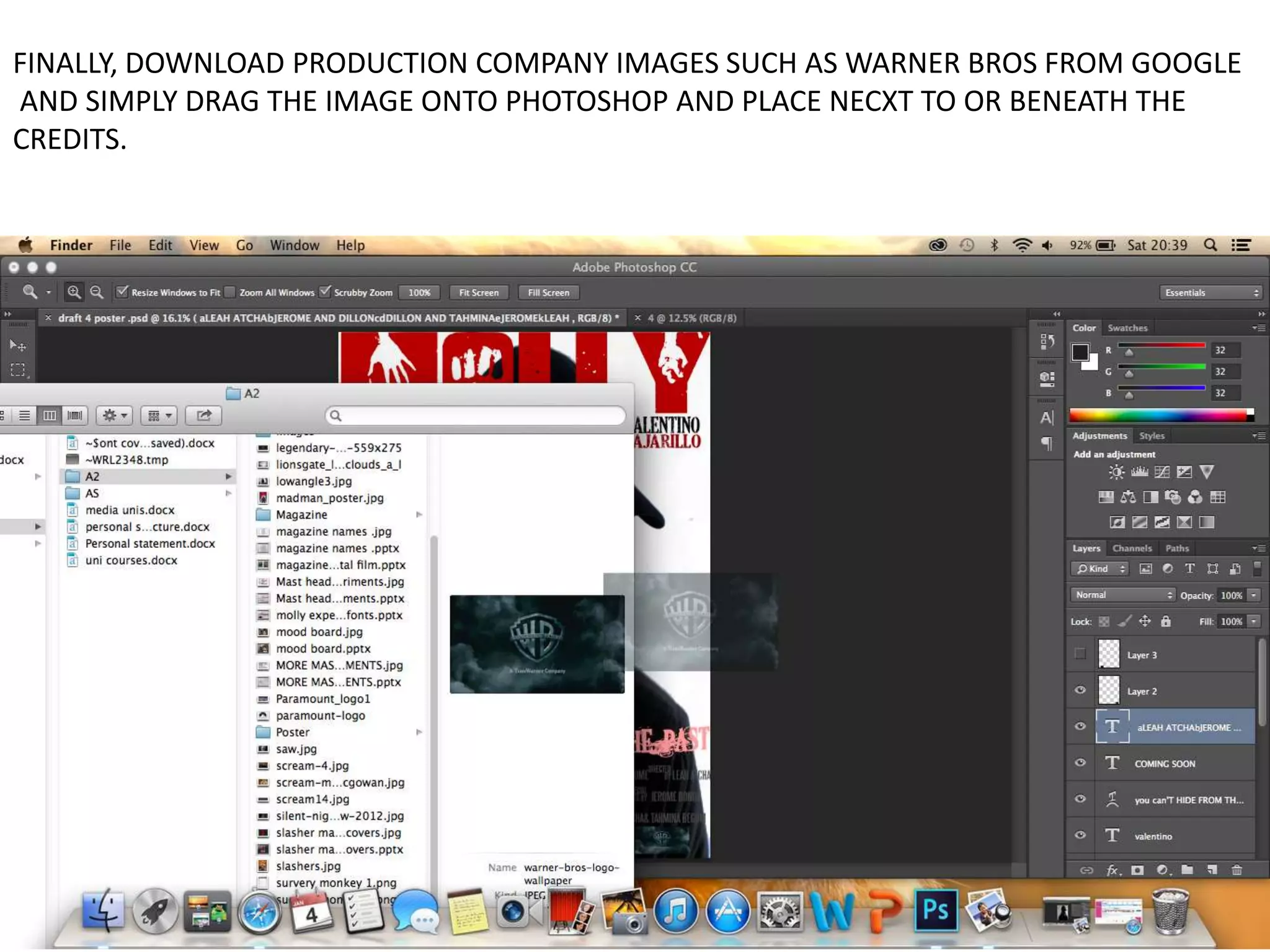Switch to the Channels tab
Screen dimensions: 1270x952
pos(1132,549)
